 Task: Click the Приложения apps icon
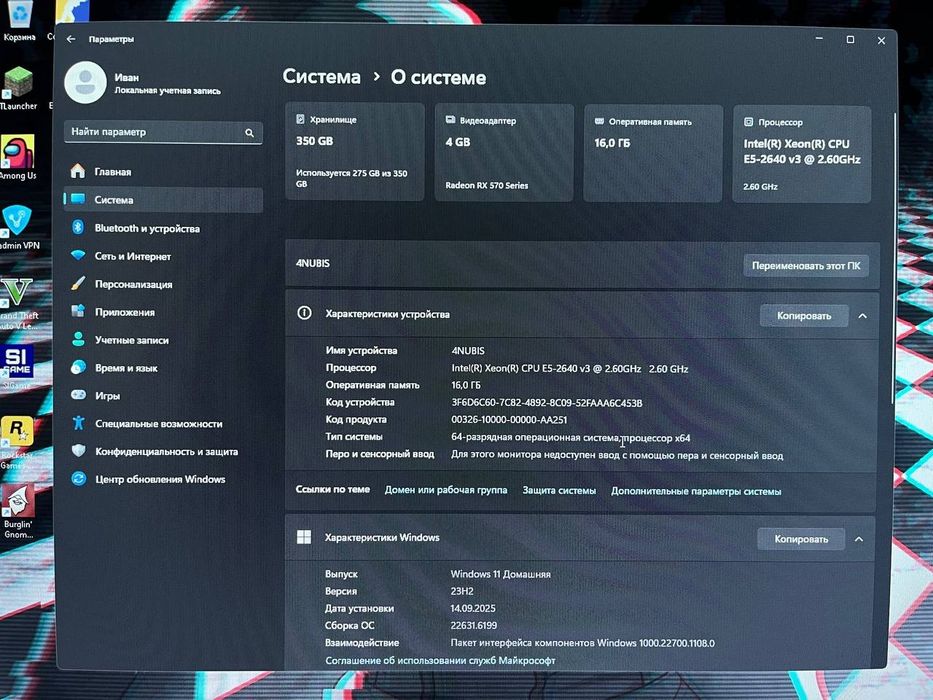[x=78, y=311]
